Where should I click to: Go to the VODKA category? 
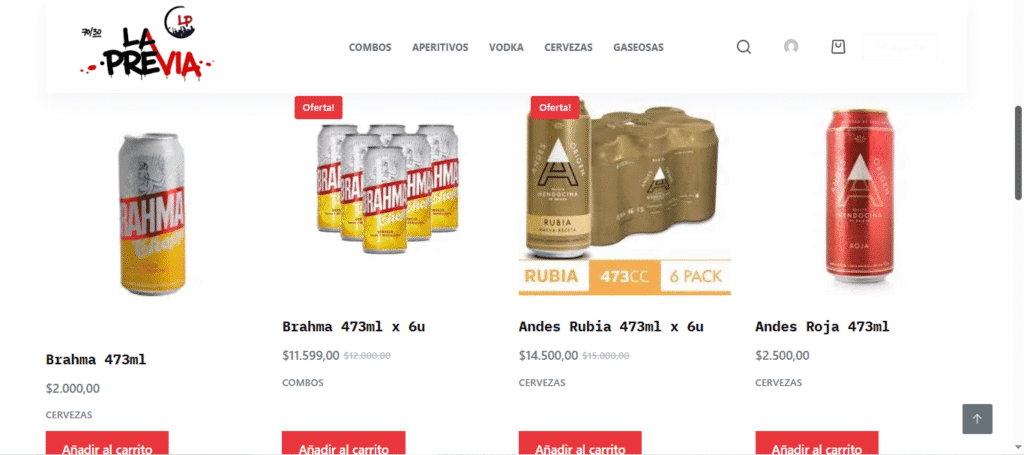[506, 47]
